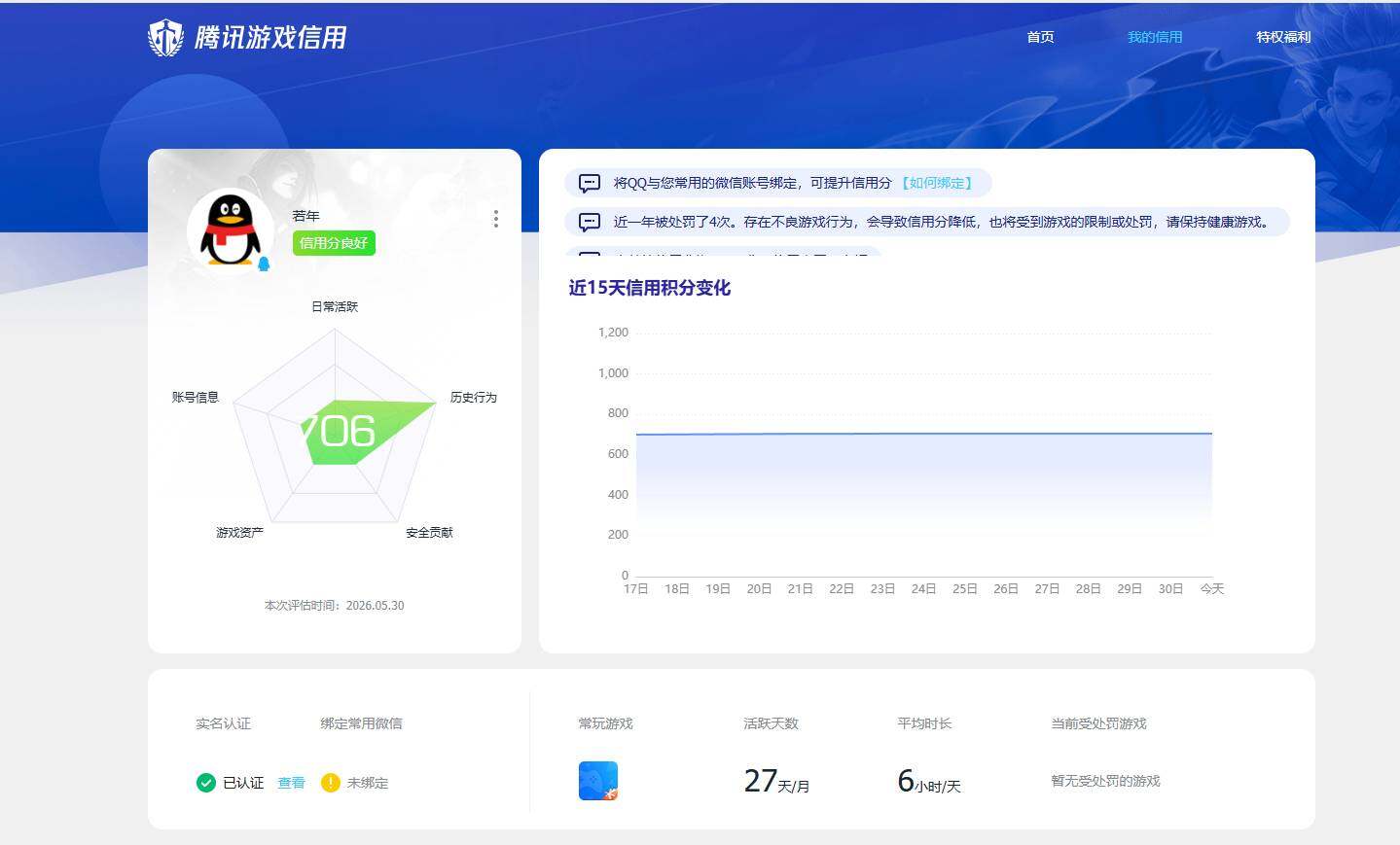Click the 日常活跃 radar label
The image size is (1400, 845).
[335, 306]
